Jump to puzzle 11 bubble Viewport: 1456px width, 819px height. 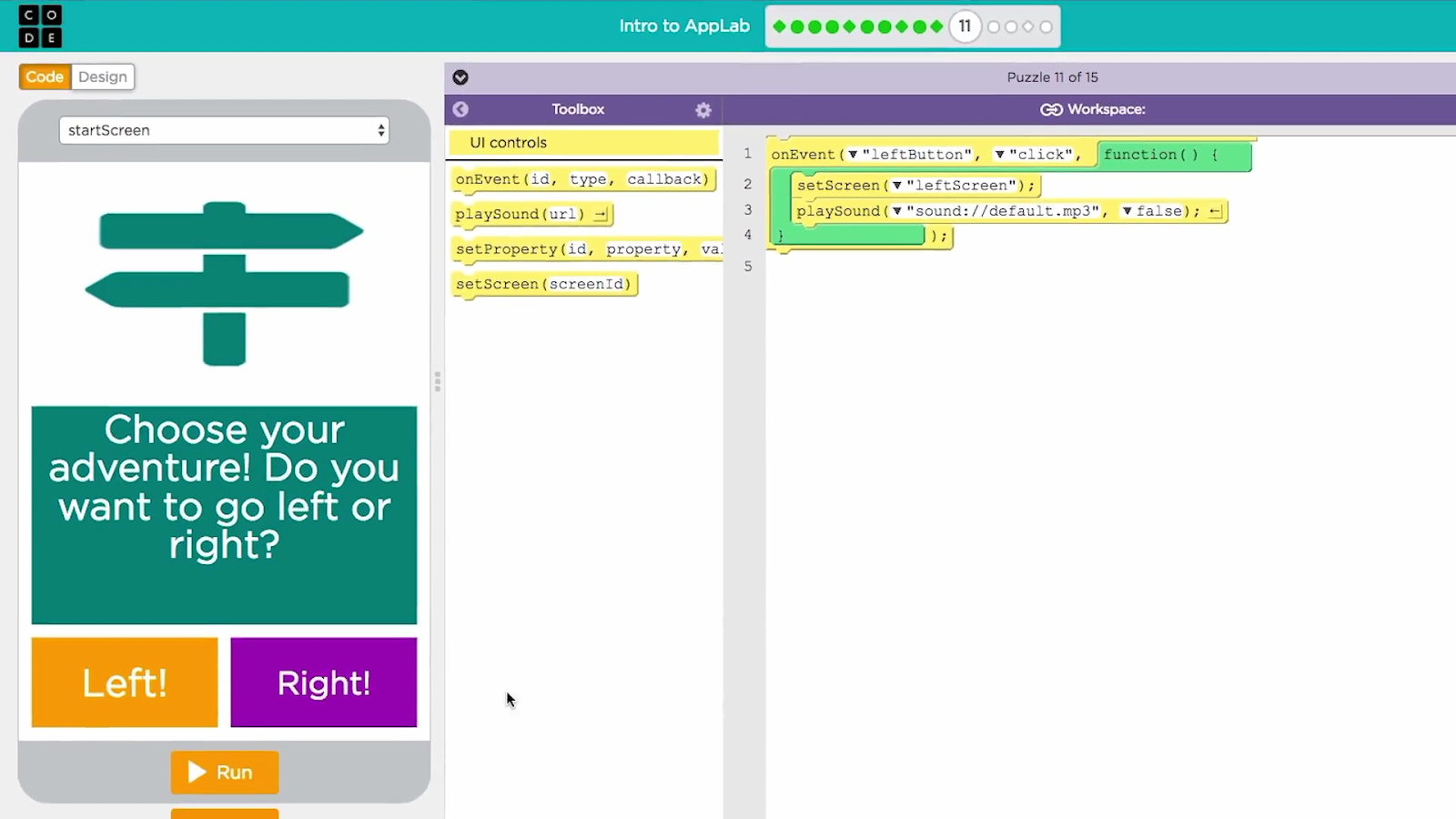click(965, 26)
